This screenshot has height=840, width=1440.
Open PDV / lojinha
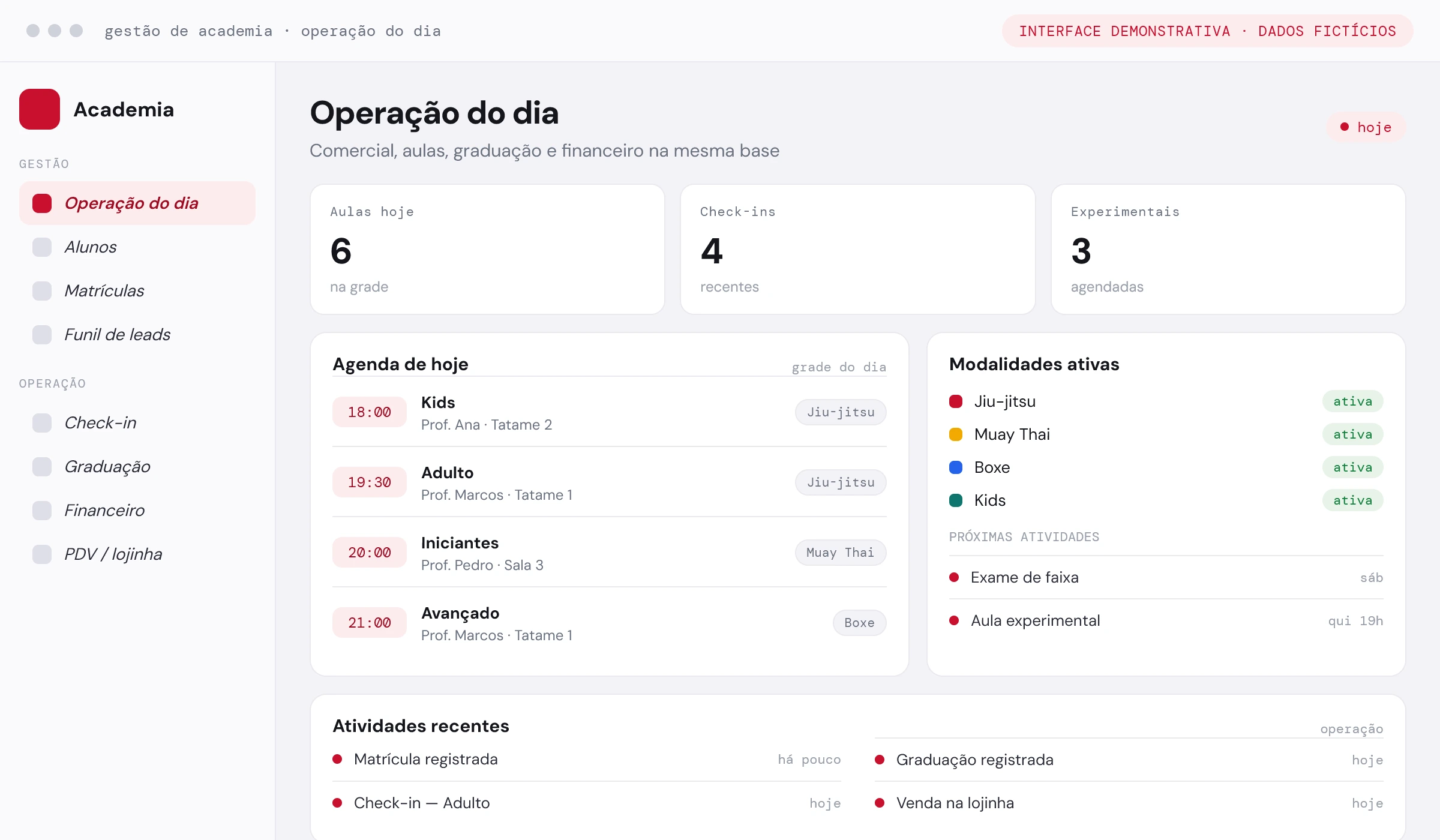pyautogui.click(x=137, y=554)
